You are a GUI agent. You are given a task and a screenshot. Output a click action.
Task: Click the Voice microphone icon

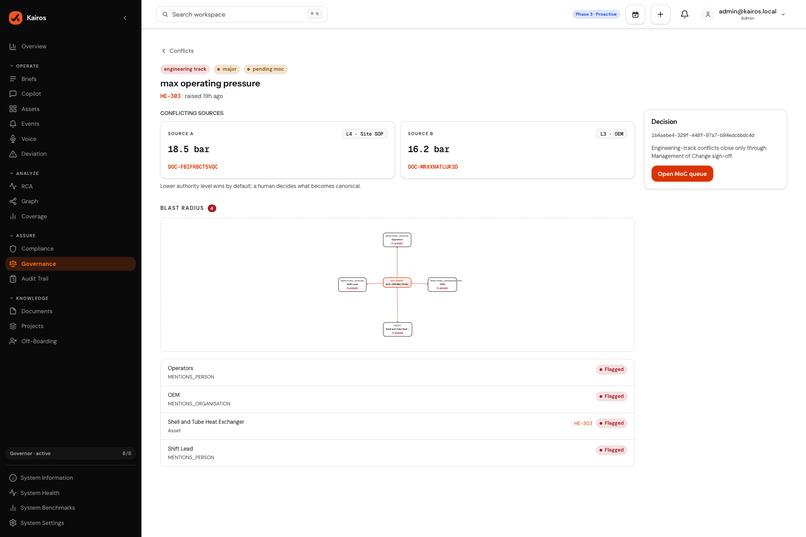point(13,139)
